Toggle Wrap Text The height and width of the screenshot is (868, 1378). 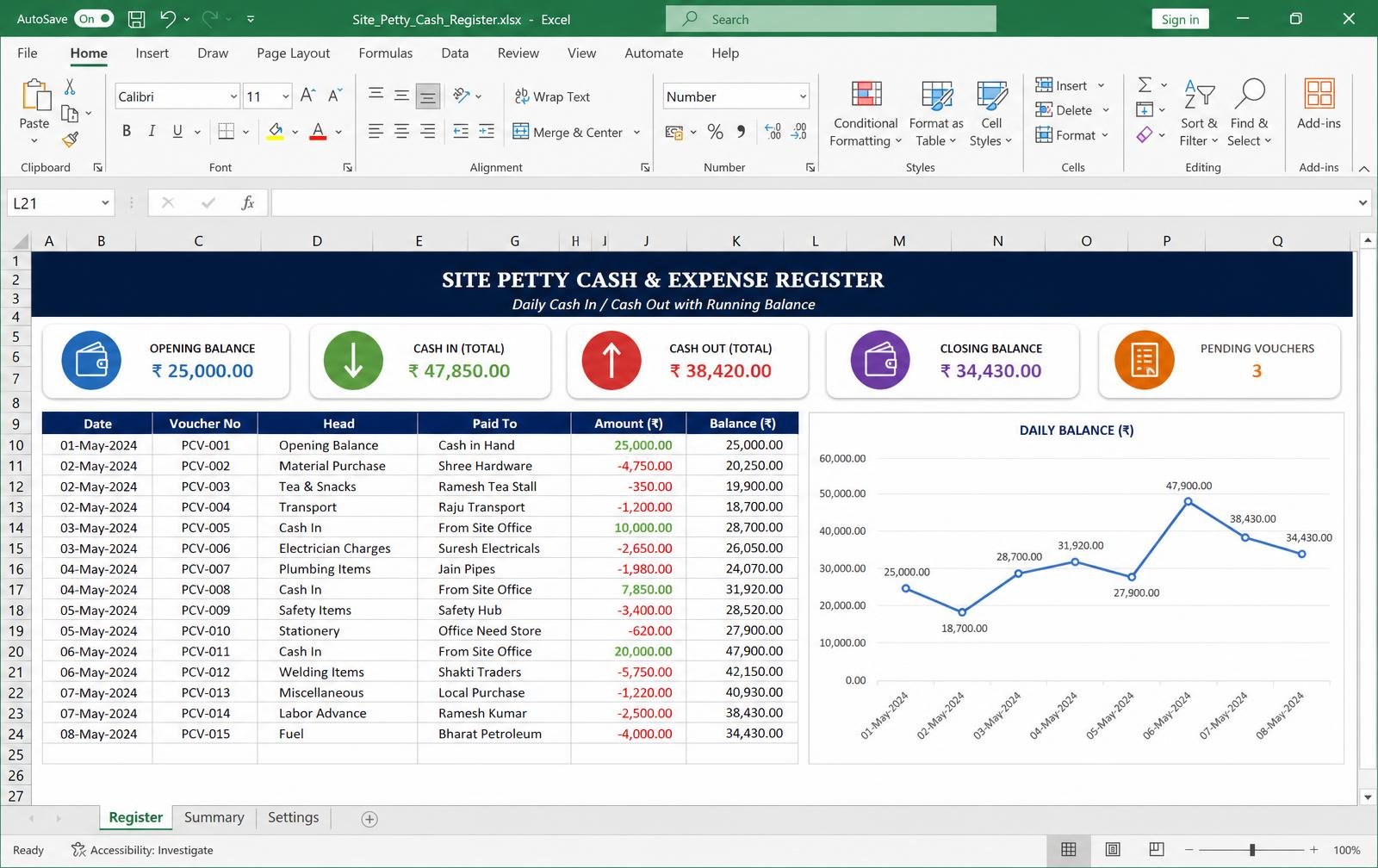point(552,96)
